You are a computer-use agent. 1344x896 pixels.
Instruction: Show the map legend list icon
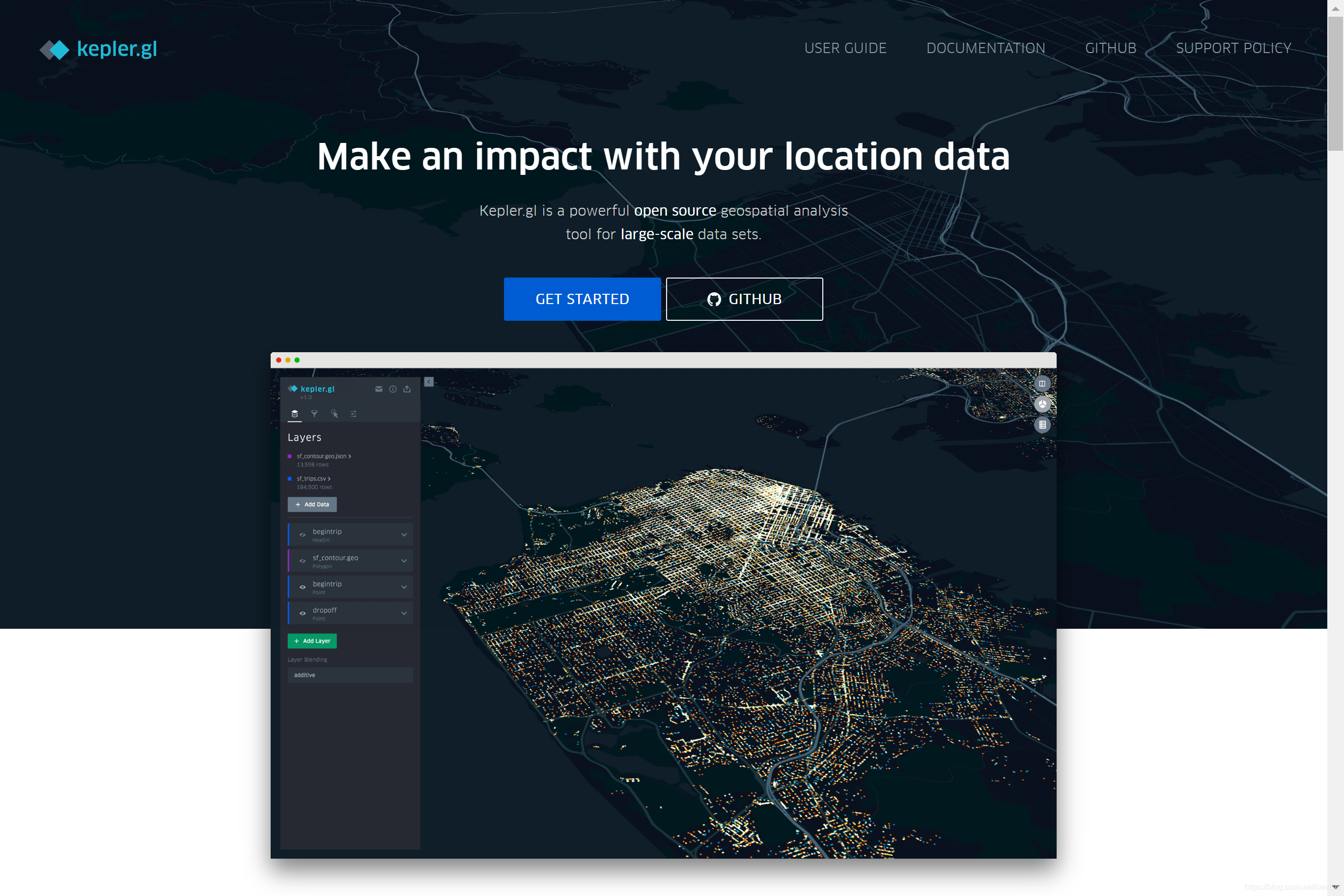click(1042, 424)
